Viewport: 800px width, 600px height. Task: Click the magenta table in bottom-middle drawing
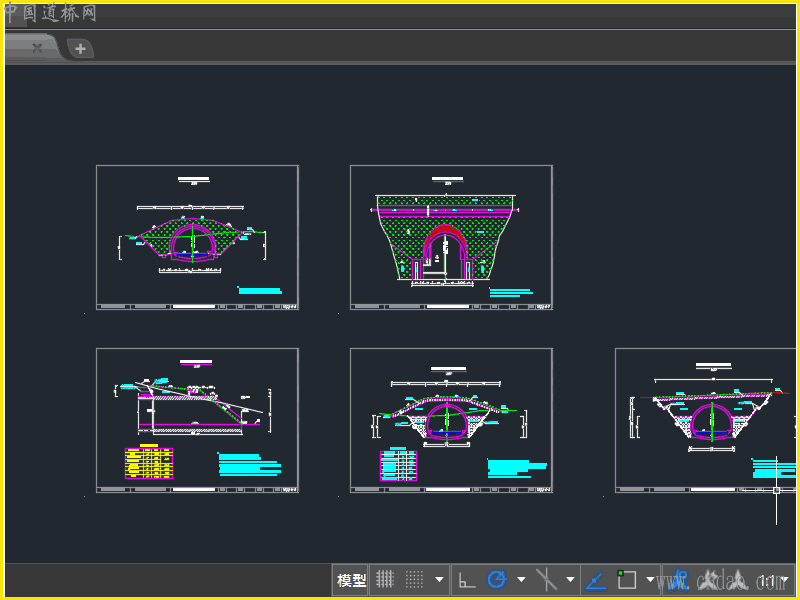click(x=398, y=465)
